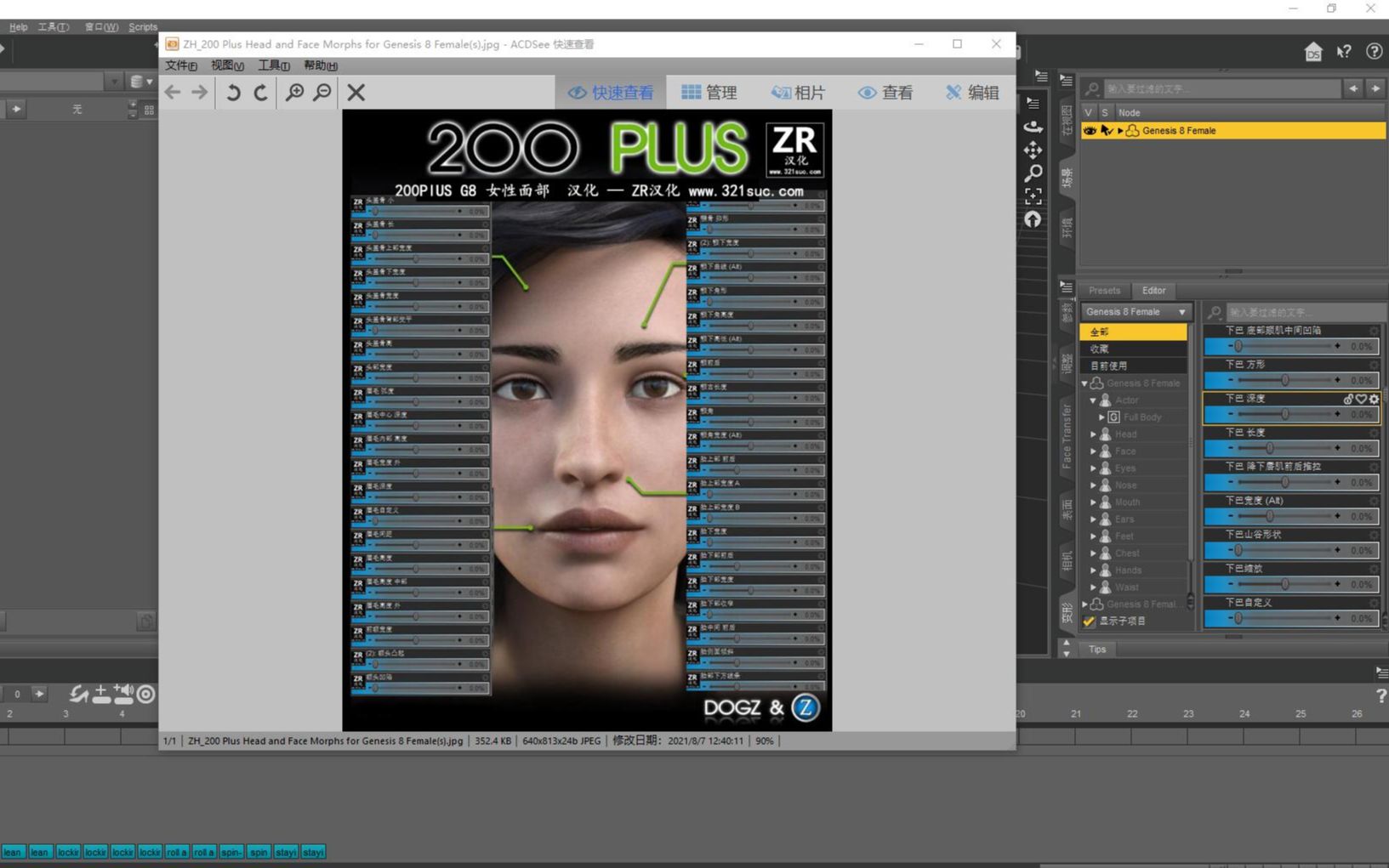
Task: Expand Genesis 8 Female node in Scene
Action: [x=1120, y=131]
